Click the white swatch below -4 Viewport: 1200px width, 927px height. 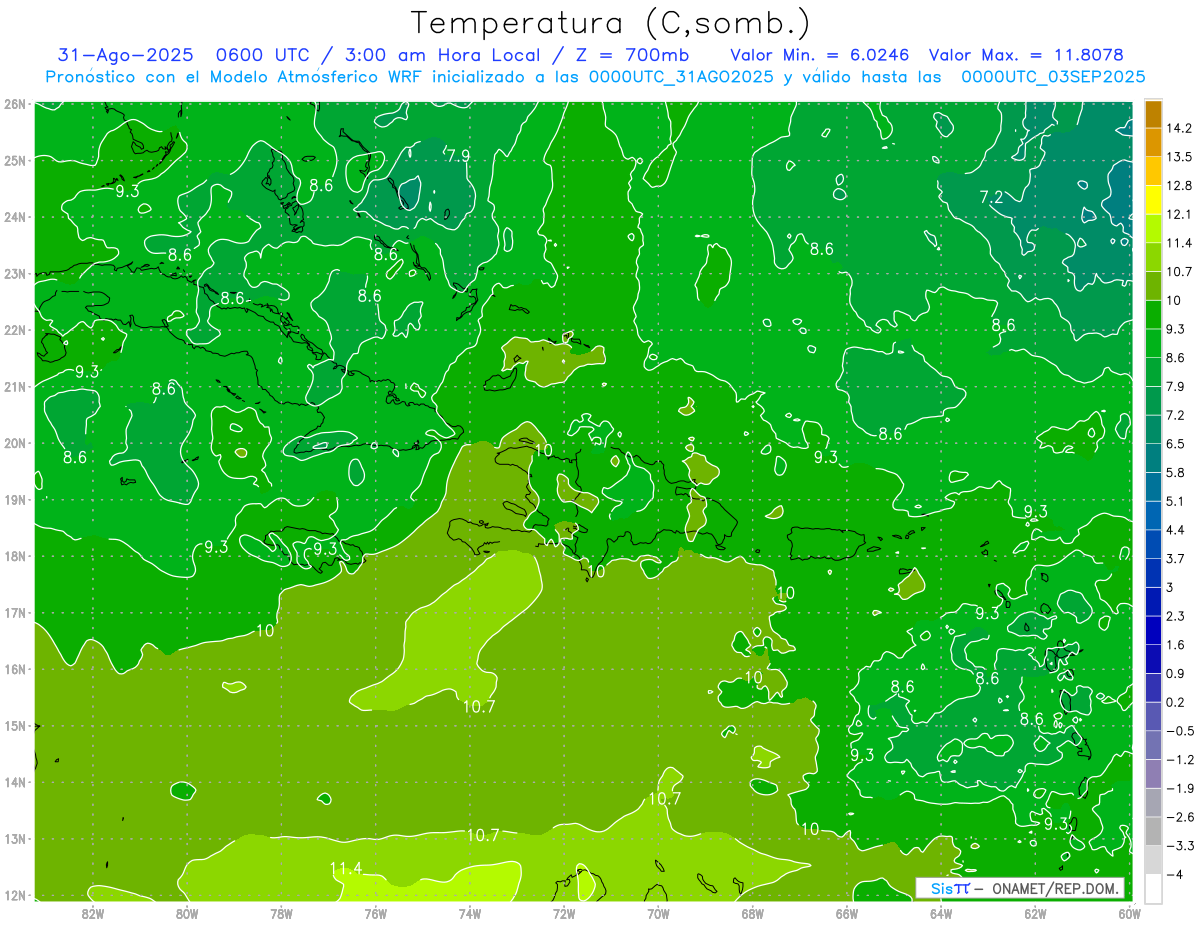(1153, 888)
